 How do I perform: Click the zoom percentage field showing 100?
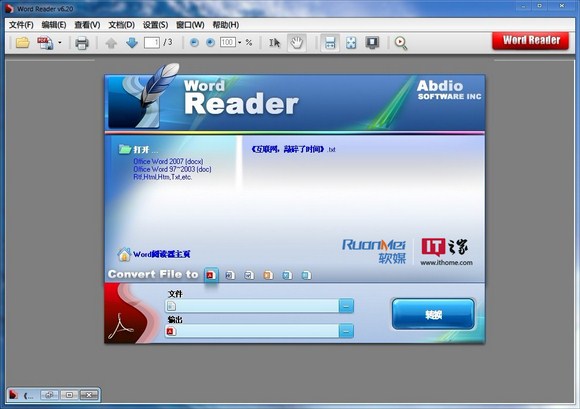tap(227, 43)
